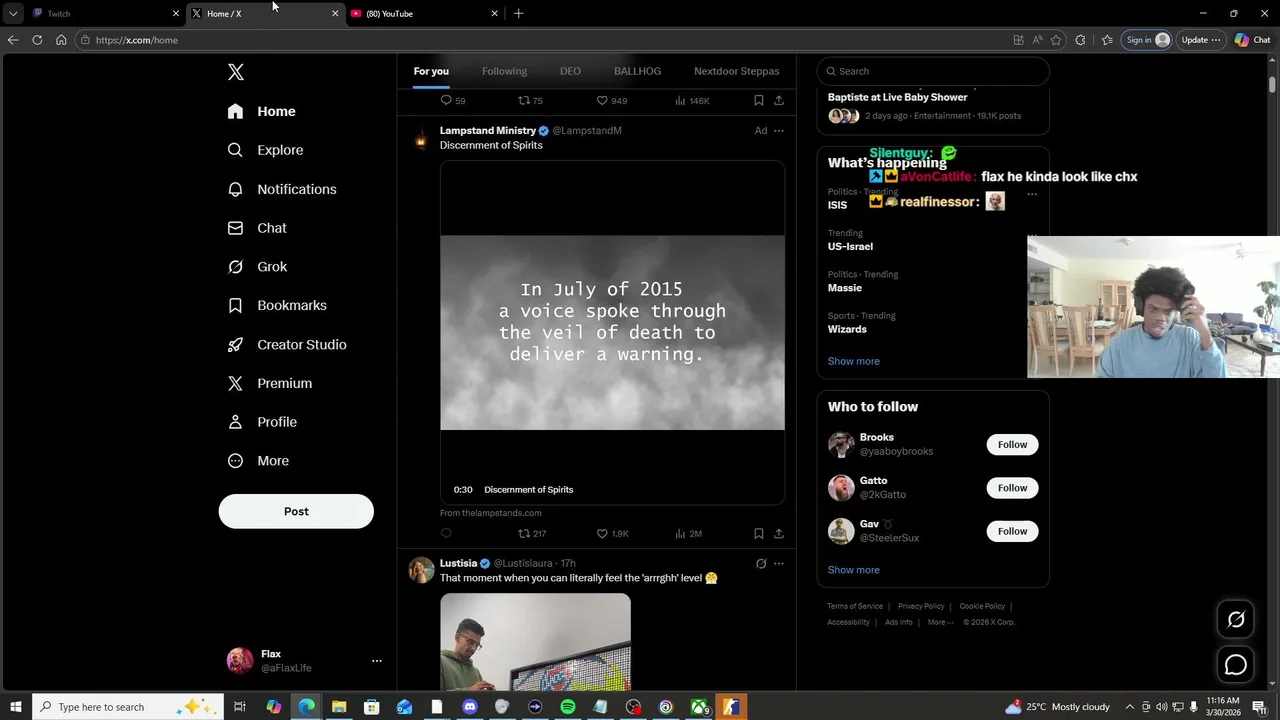Open thelampstands.com source link

pyautogui.click(x=490, y=513)
